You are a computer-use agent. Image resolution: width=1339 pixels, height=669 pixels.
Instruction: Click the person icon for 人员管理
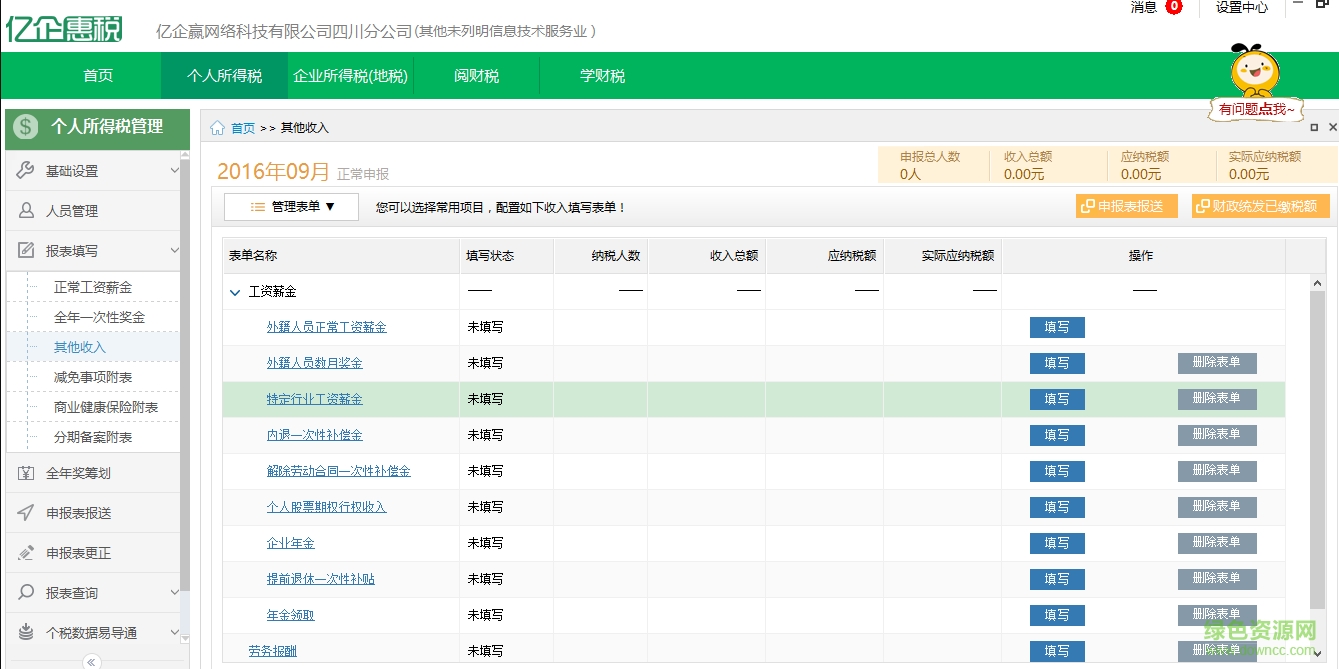point(26,211)
